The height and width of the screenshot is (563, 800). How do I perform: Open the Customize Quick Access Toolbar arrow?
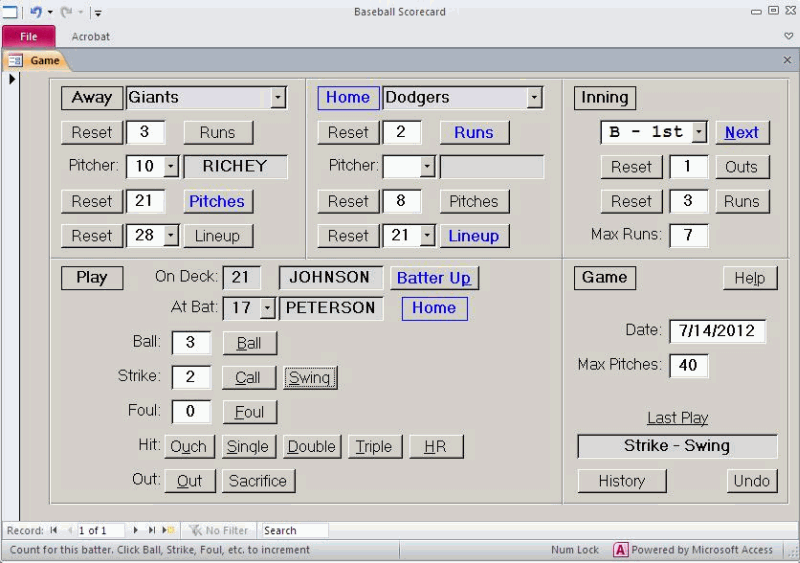coord(98,13)
